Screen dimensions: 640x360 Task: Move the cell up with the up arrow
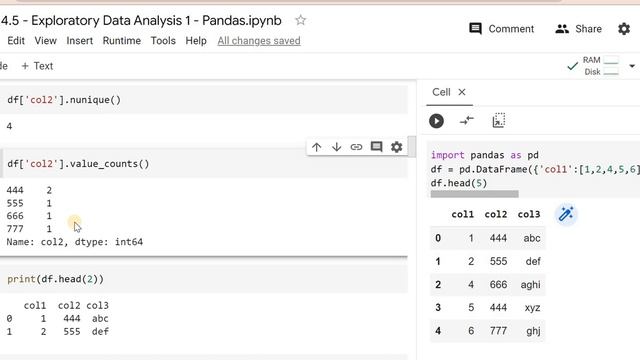[316, 147]
